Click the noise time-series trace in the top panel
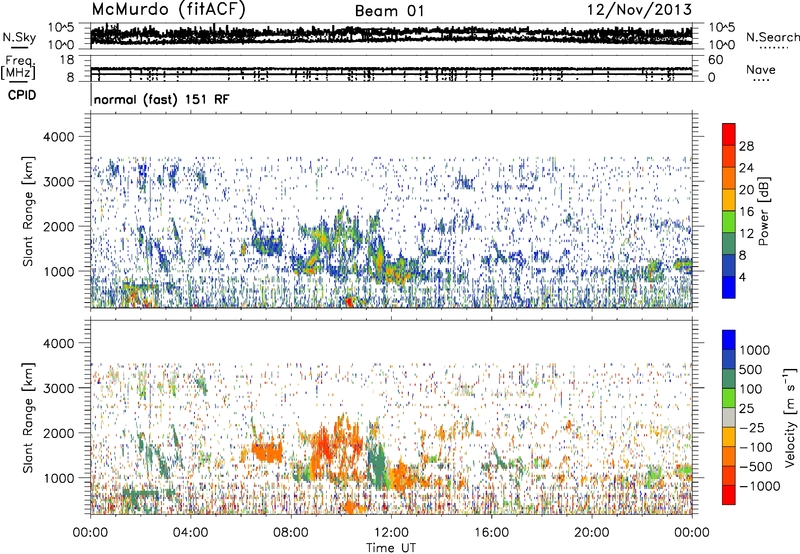800x554 pixels. (391, 35)
